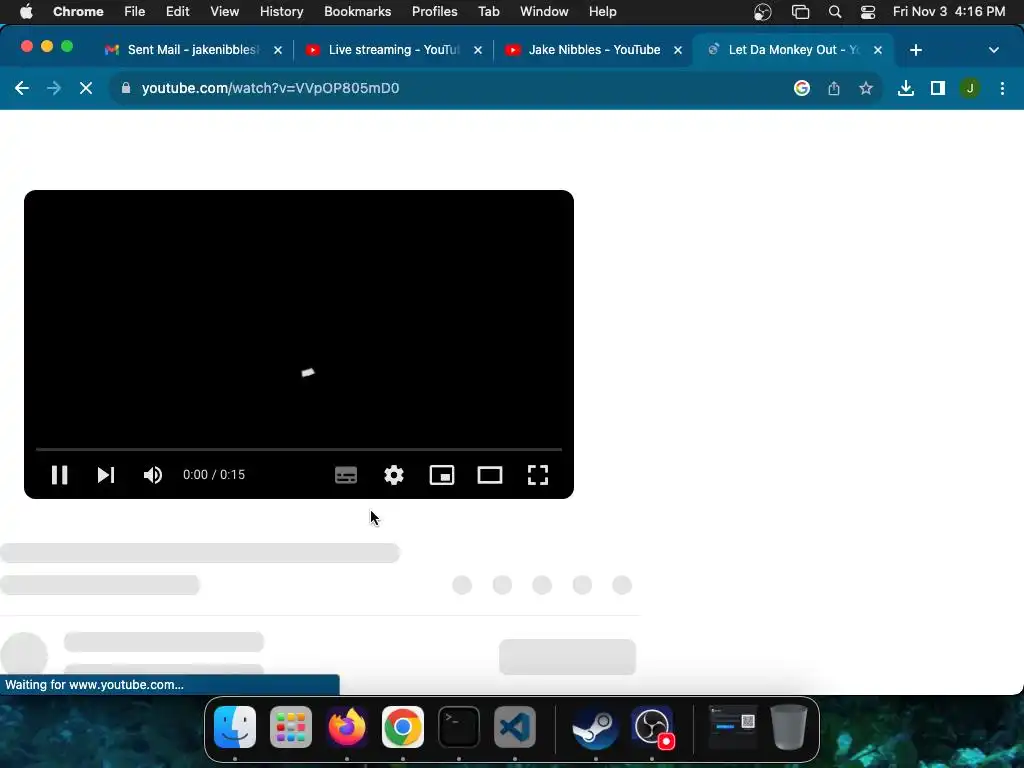
Task: Open the Edit menu
Action: 178,11
